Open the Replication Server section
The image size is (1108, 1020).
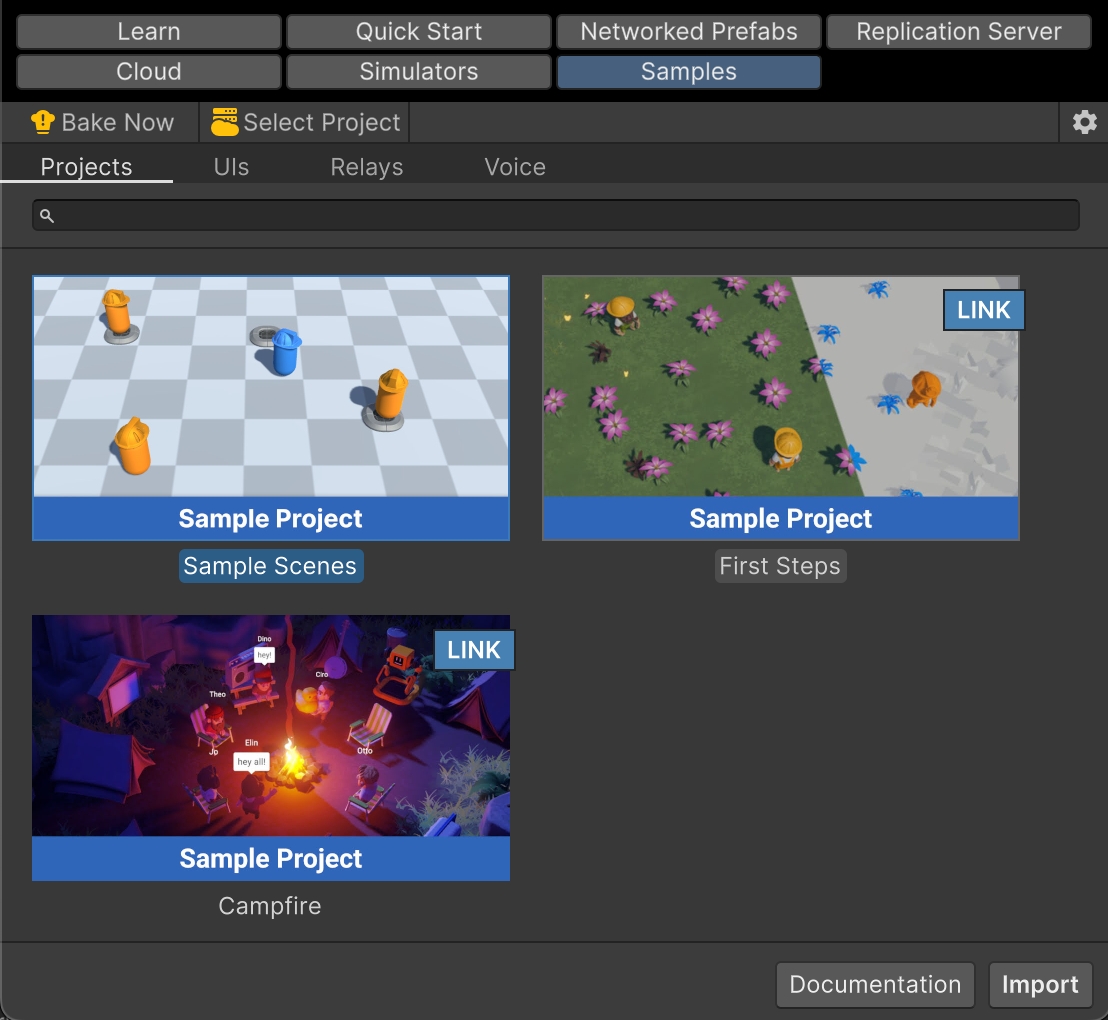coord(958,32)
